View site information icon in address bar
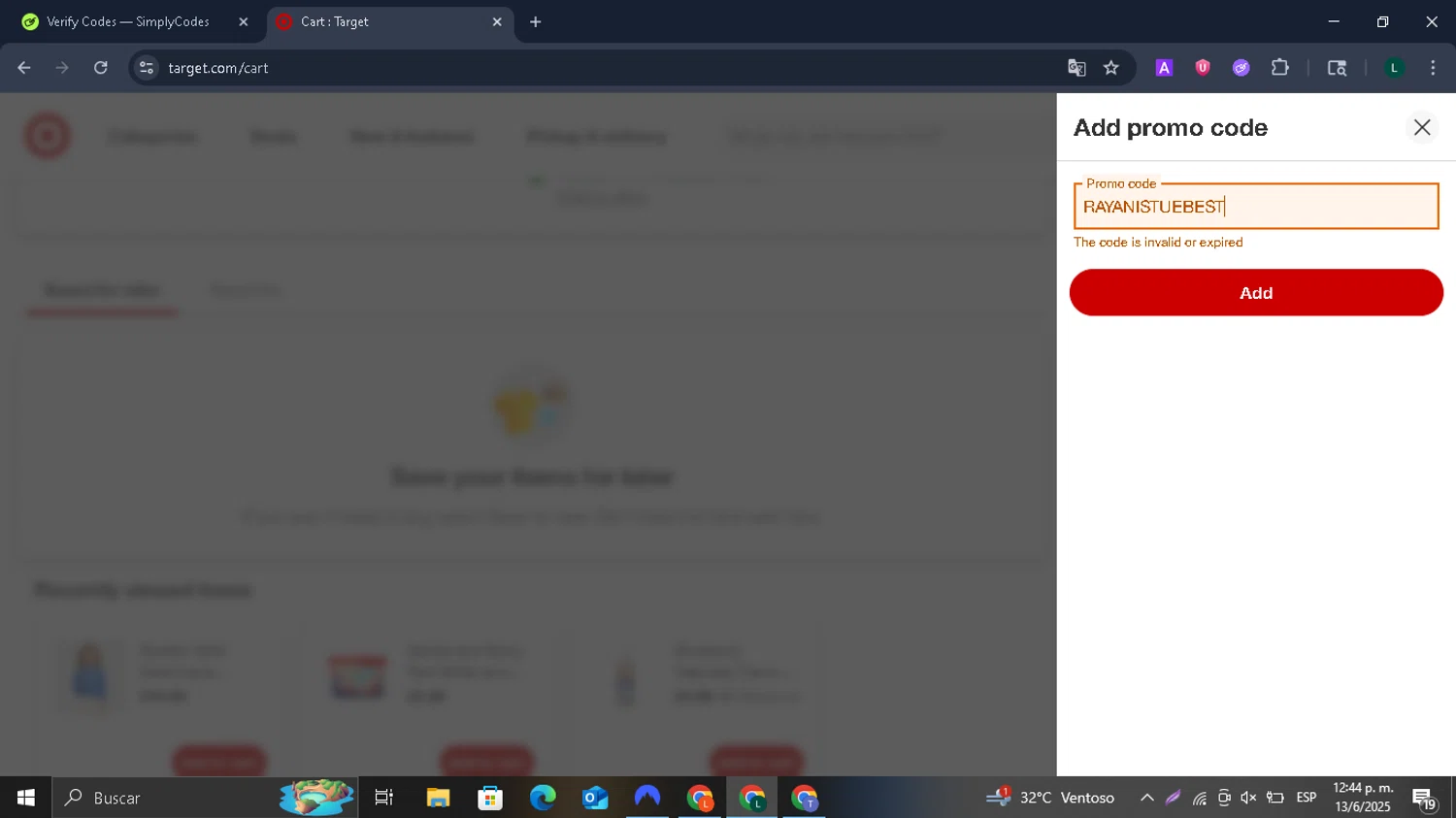The width and height of the screenshot is (1456, 818). (147, 68)
